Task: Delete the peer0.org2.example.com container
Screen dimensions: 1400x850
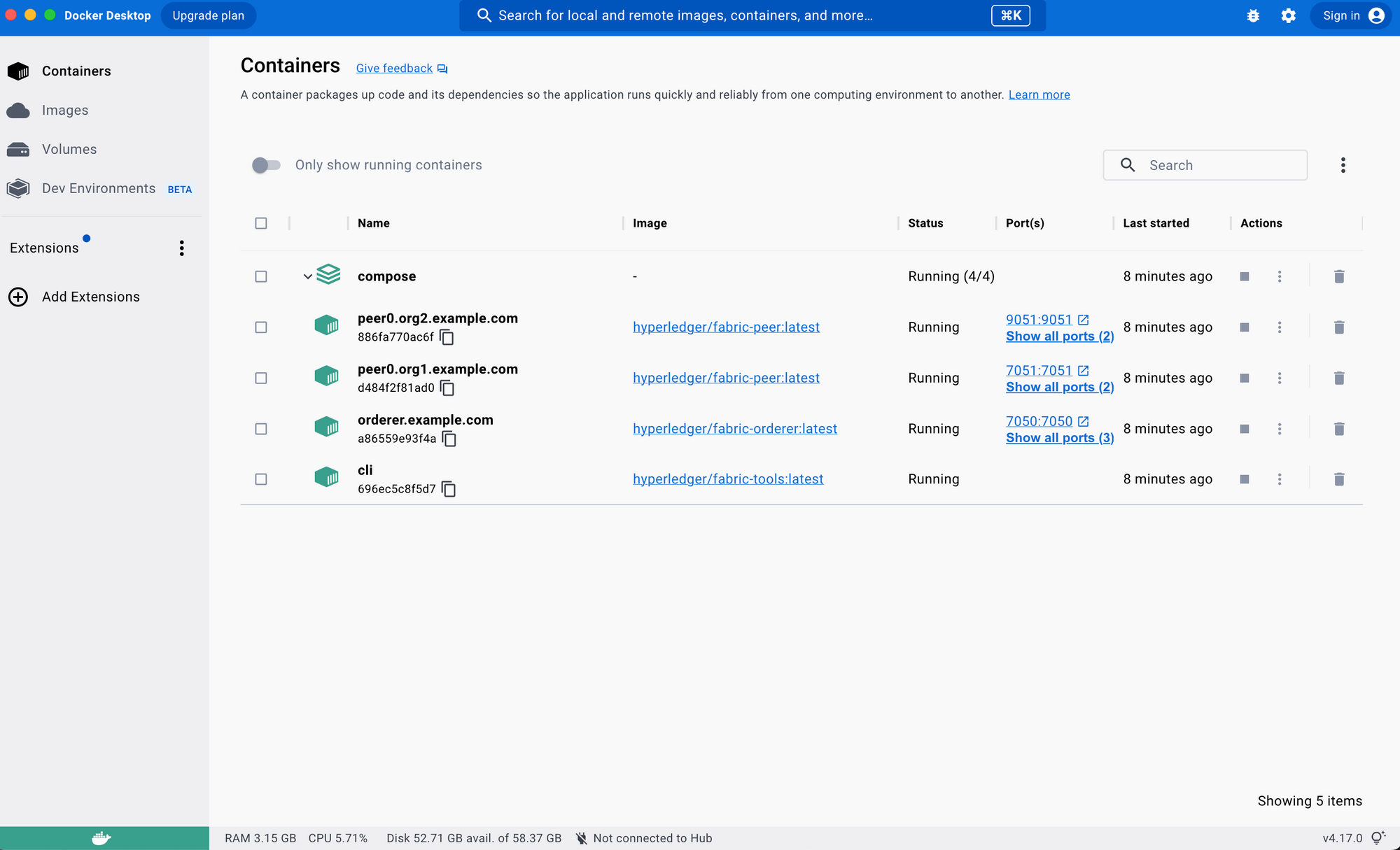Action: pyautogui.click(x=1339, y=327)
